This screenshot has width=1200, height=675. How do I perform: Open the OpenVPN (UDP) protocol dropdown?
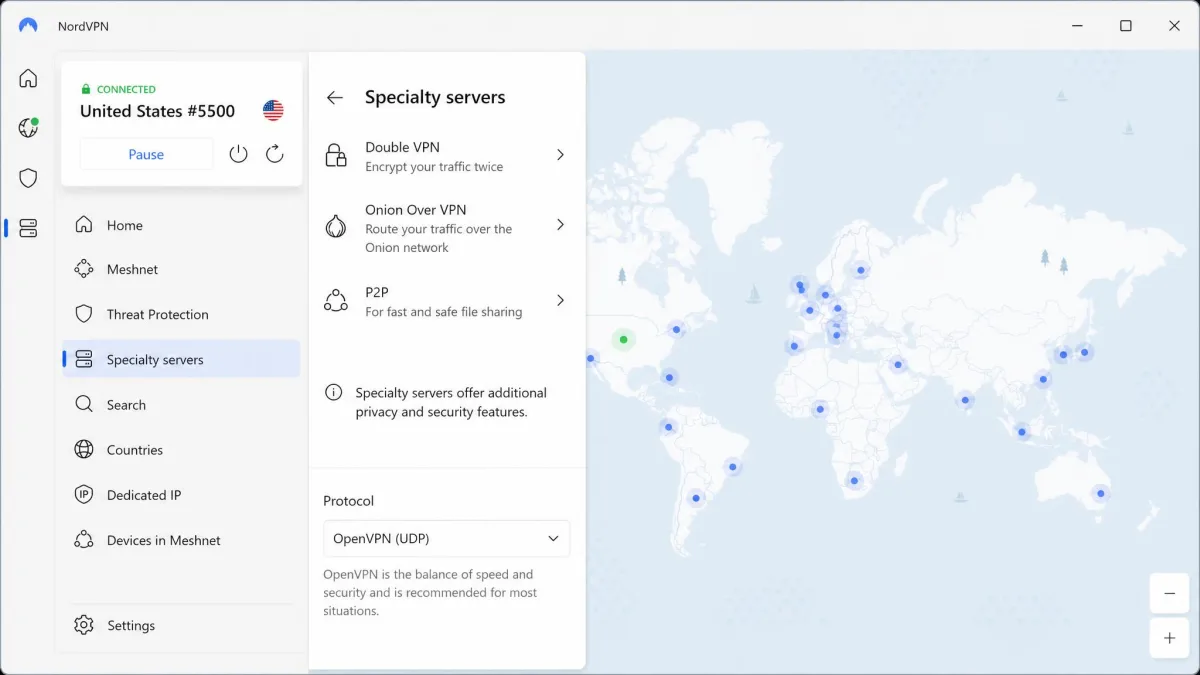[x=446, y=538]
